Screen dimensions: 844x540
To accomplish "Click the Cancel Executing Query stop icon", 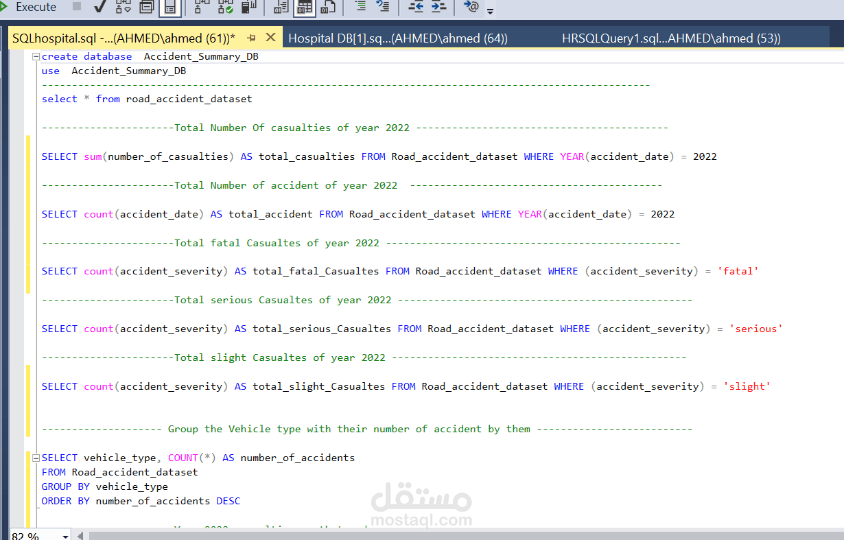I will click(77, 6).
